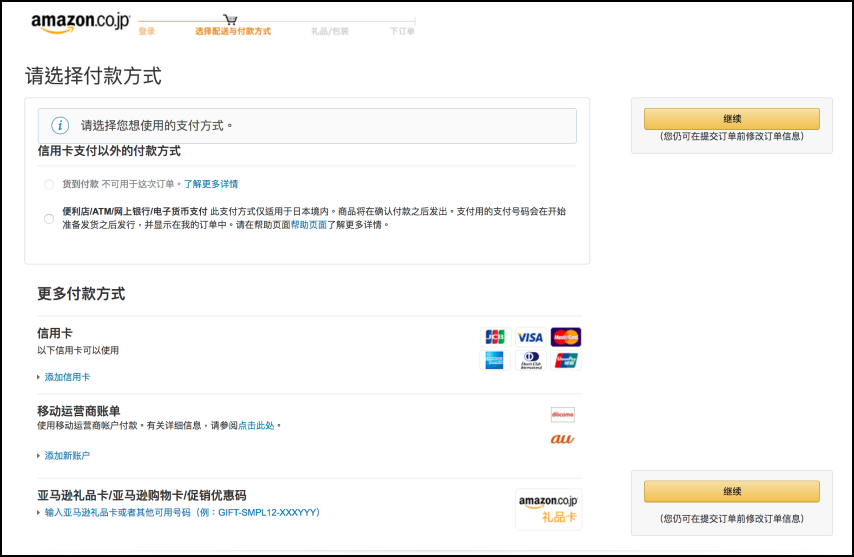Click the UnionPay card logo
The width and height of the screenshot is (854, 557).
coord(565,361)
